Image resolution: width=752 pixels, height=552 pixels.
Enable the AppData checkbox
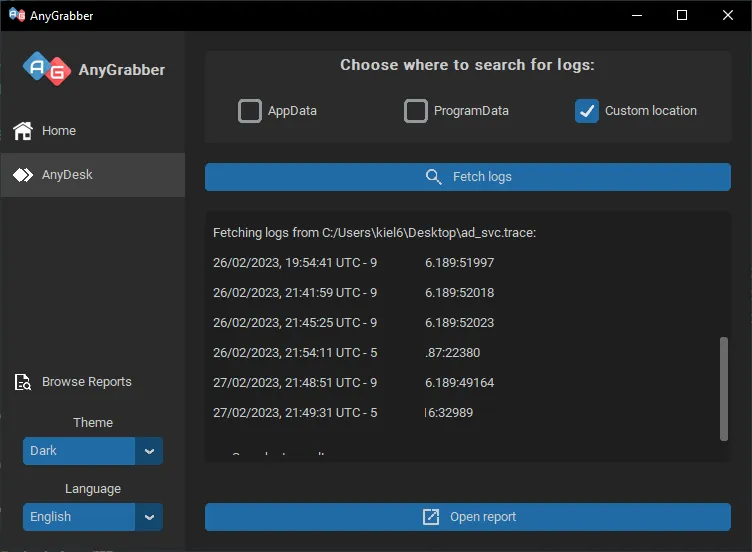[250, 111]
